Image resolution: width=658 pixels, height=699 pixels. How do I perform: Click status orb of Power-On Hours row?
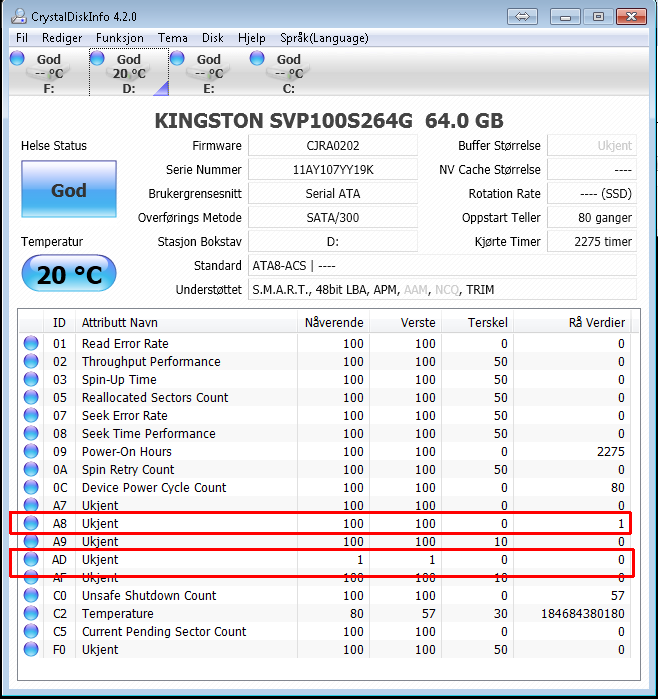click(31, 451)
